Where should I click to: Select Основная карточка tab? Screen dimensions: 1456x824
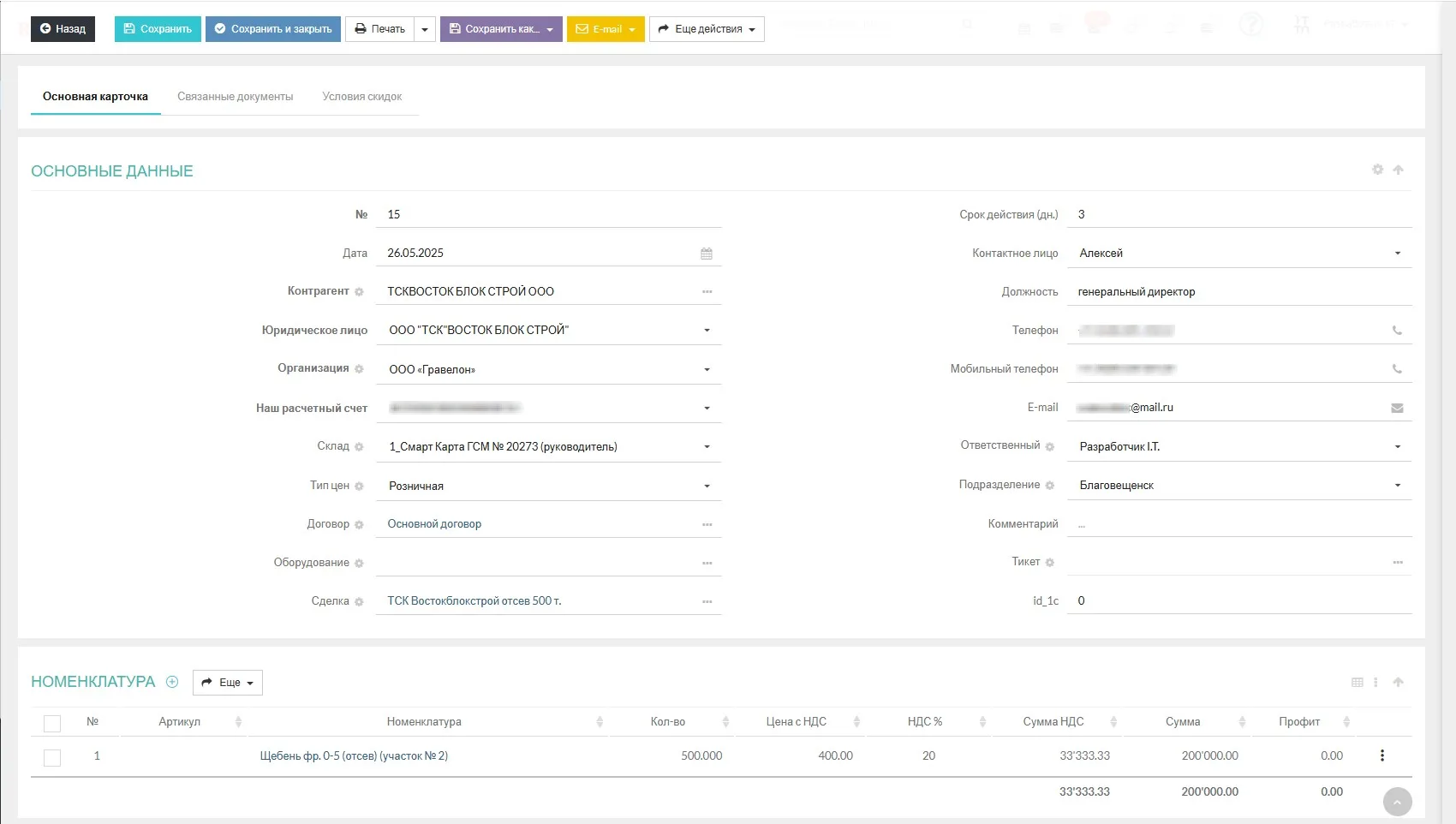tap(95, 97)
